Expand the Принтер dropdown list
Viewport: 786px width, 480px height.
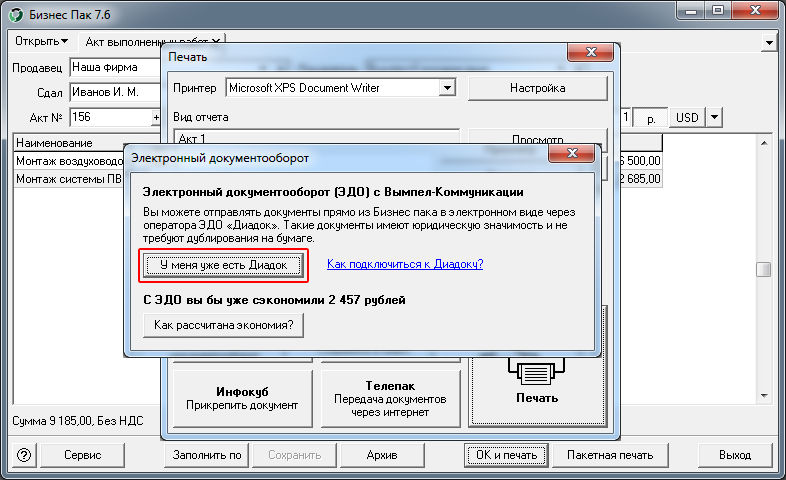447,88
